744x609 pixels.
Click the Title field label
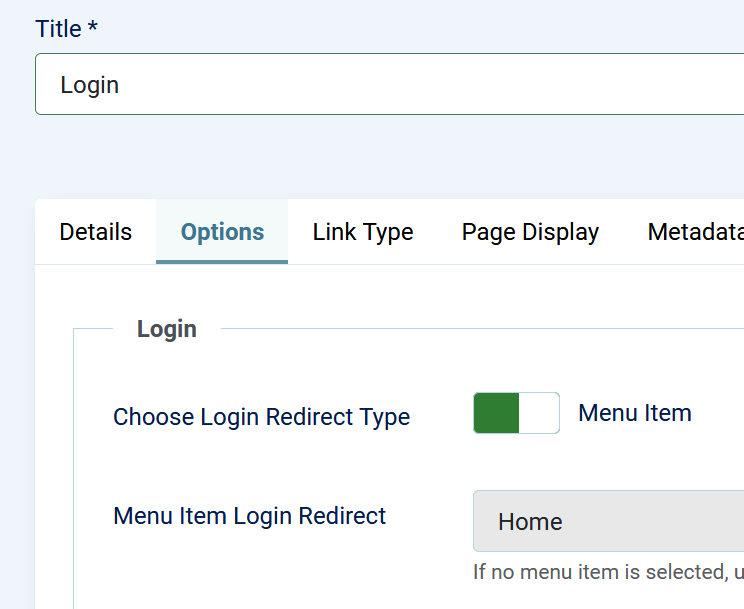coord(58,29)
